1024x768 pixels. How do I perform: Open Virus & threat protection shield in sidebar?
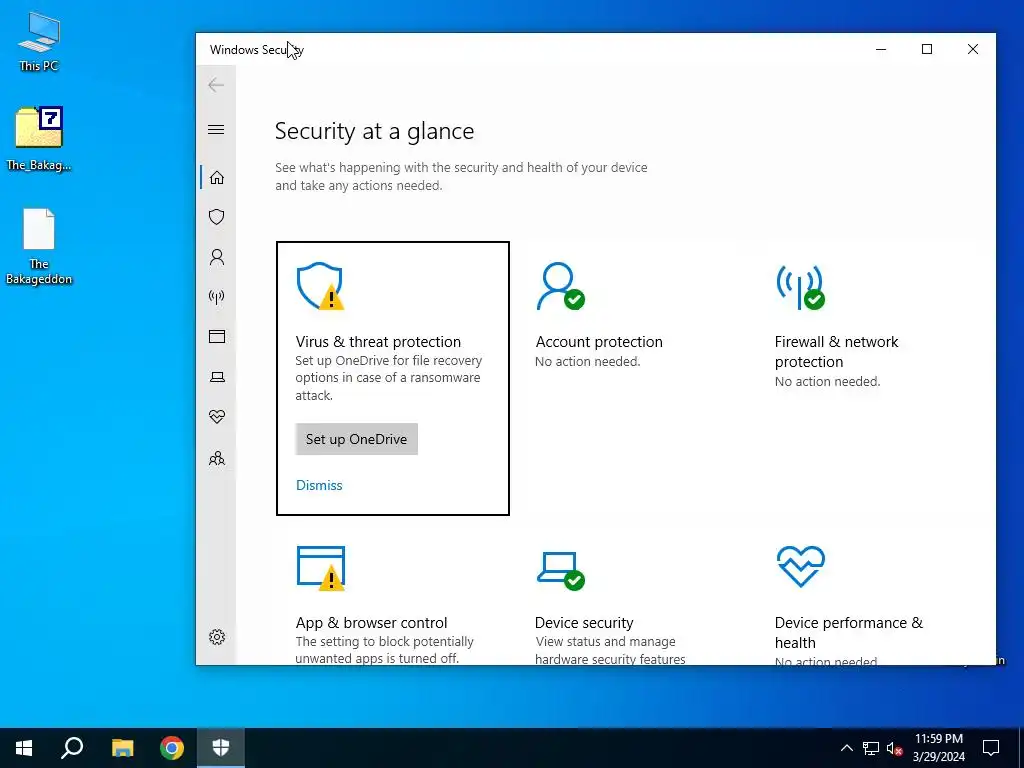click(217, 217)
